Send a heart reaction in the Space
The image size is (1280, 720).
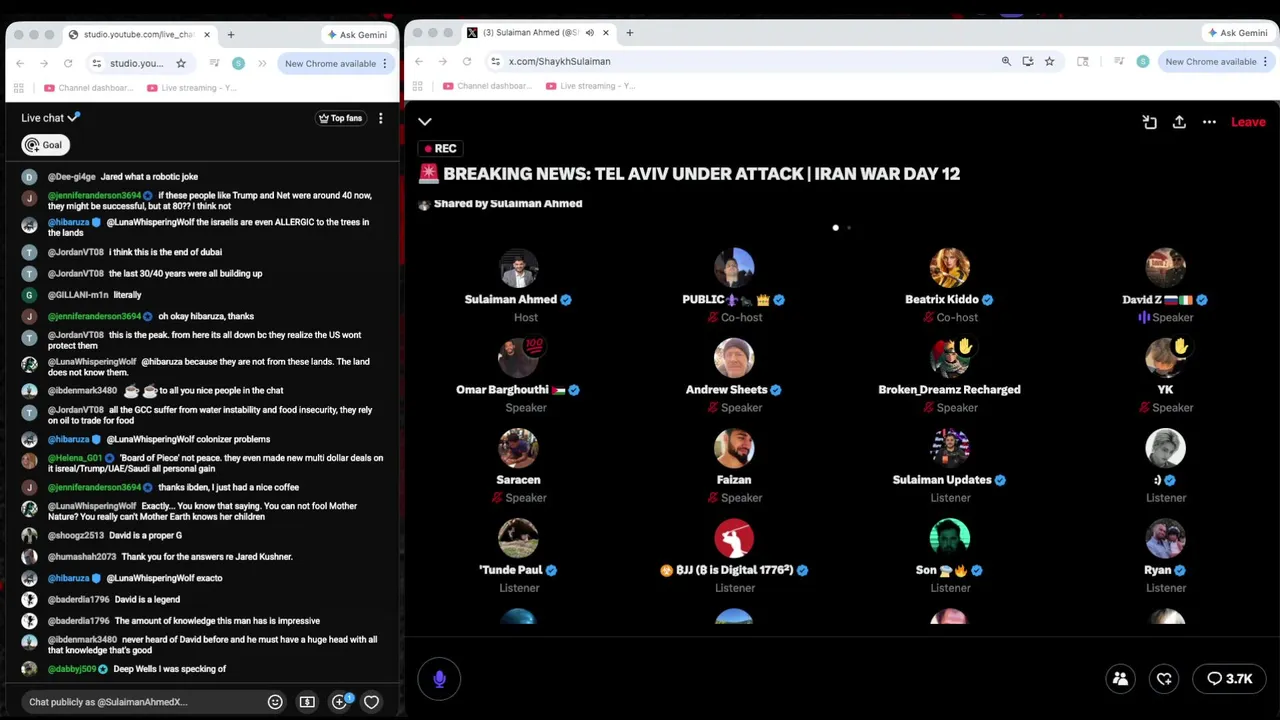pos(1164,679)
